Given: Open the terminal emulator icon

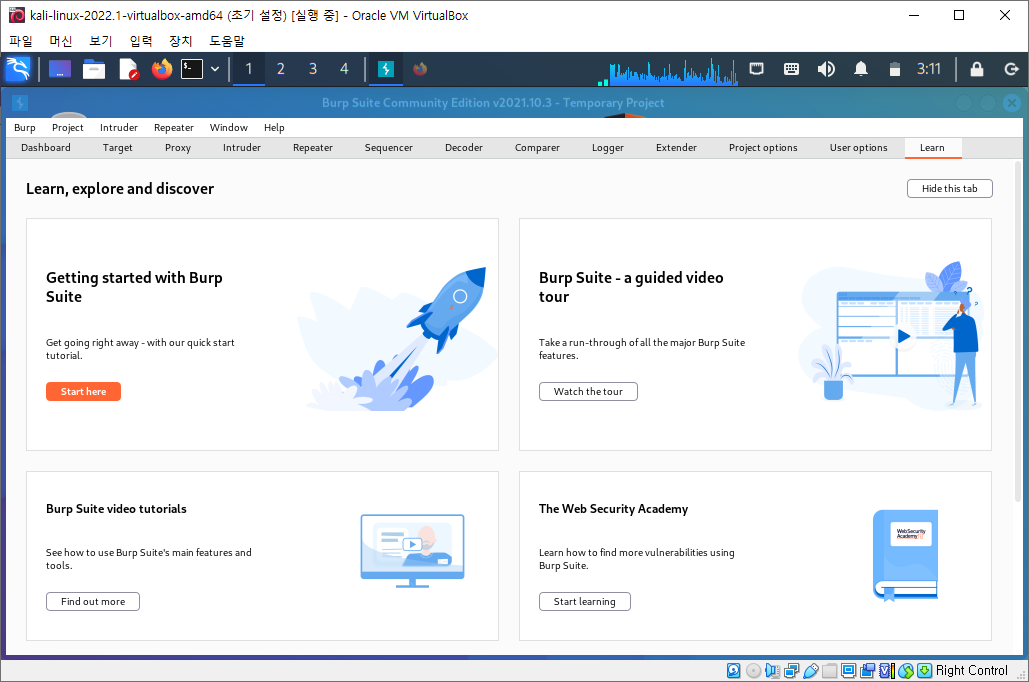Looking at the screenshot, I should click(192, 69).
